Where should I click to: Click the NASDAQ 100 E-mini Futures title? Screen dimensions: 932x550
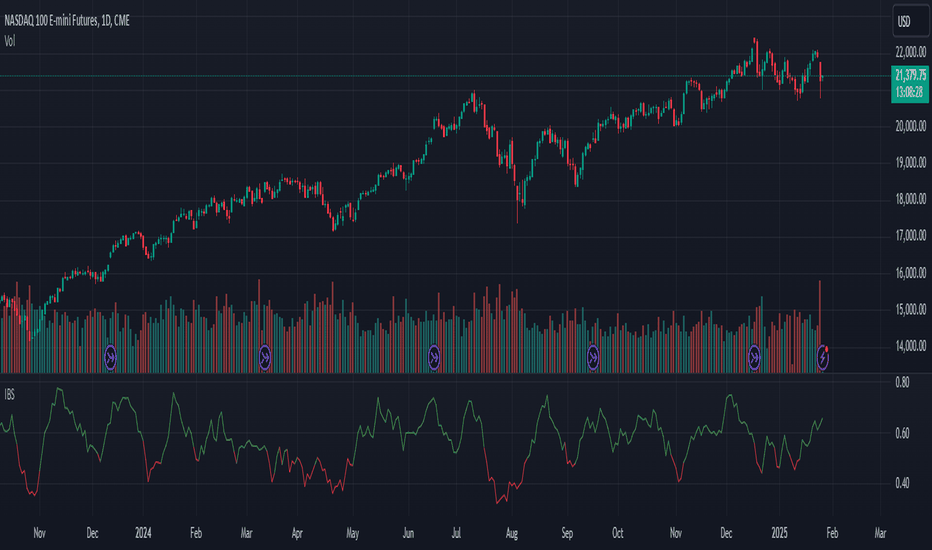[x=67, y=21]
